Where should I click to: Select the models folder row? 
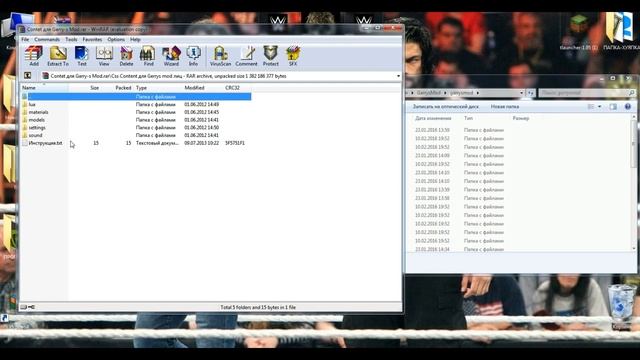point(136,120)
